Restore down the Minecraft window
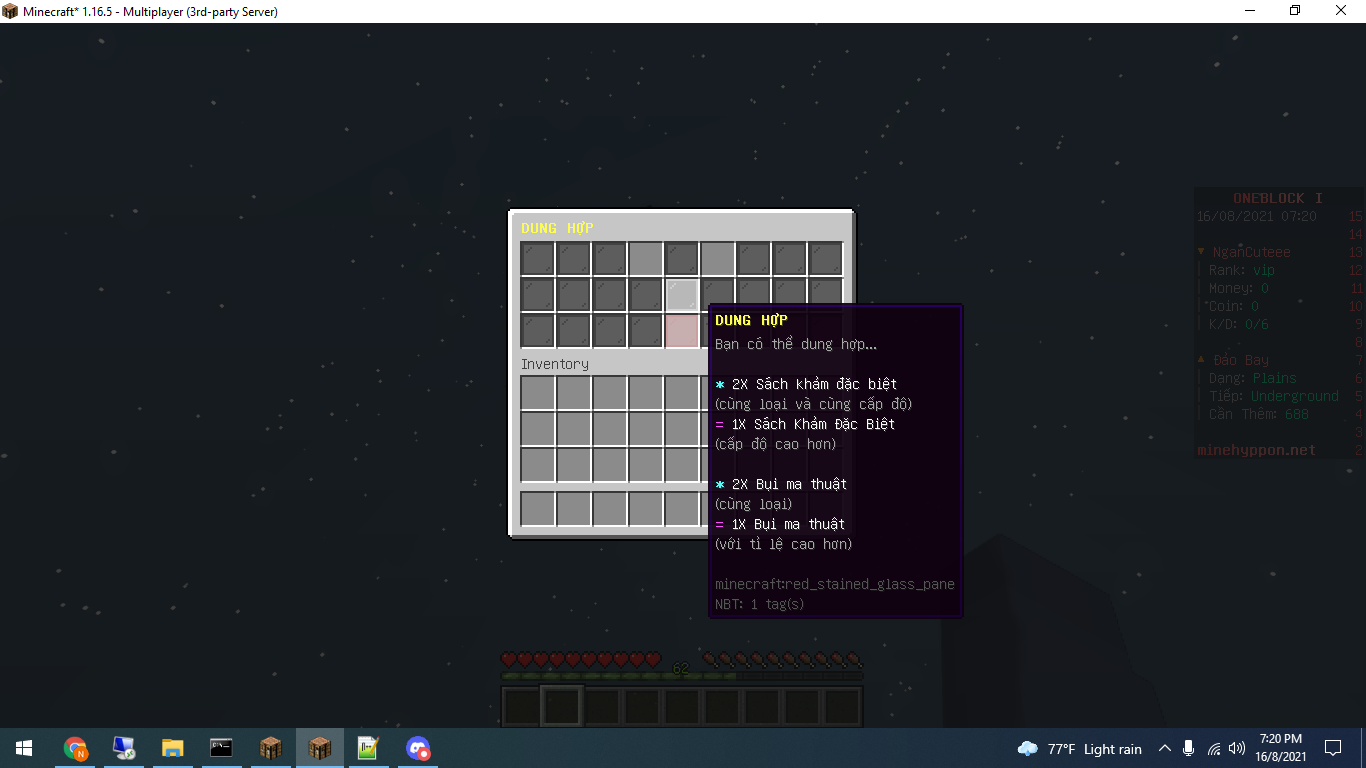 pyautogui.click(x=1296, y=11)
